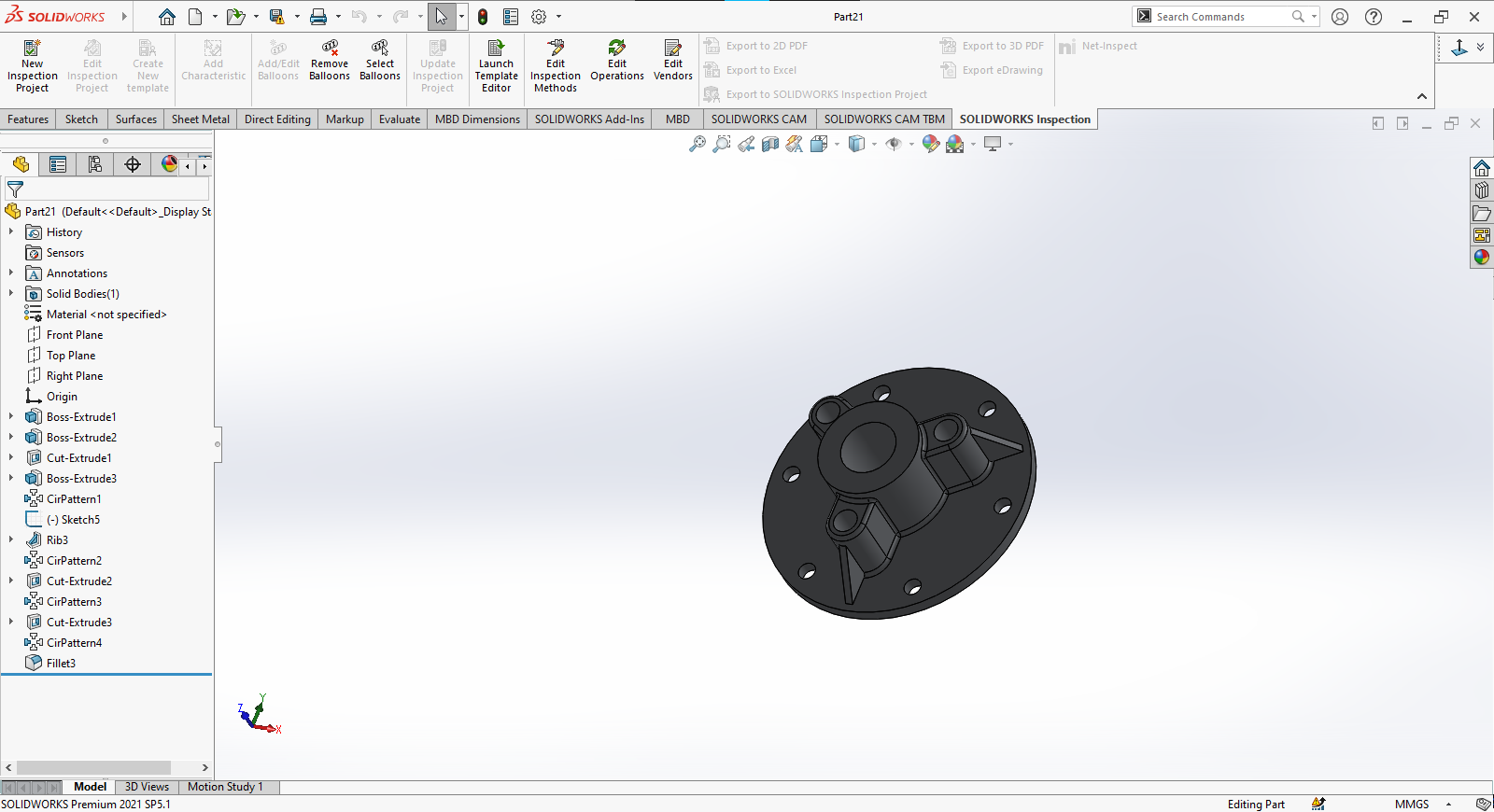Viewport: 1494px width, 812px height.
Task: Open SOLIDWORKS Resources home task pane icon
Action: click(1482, 168)
